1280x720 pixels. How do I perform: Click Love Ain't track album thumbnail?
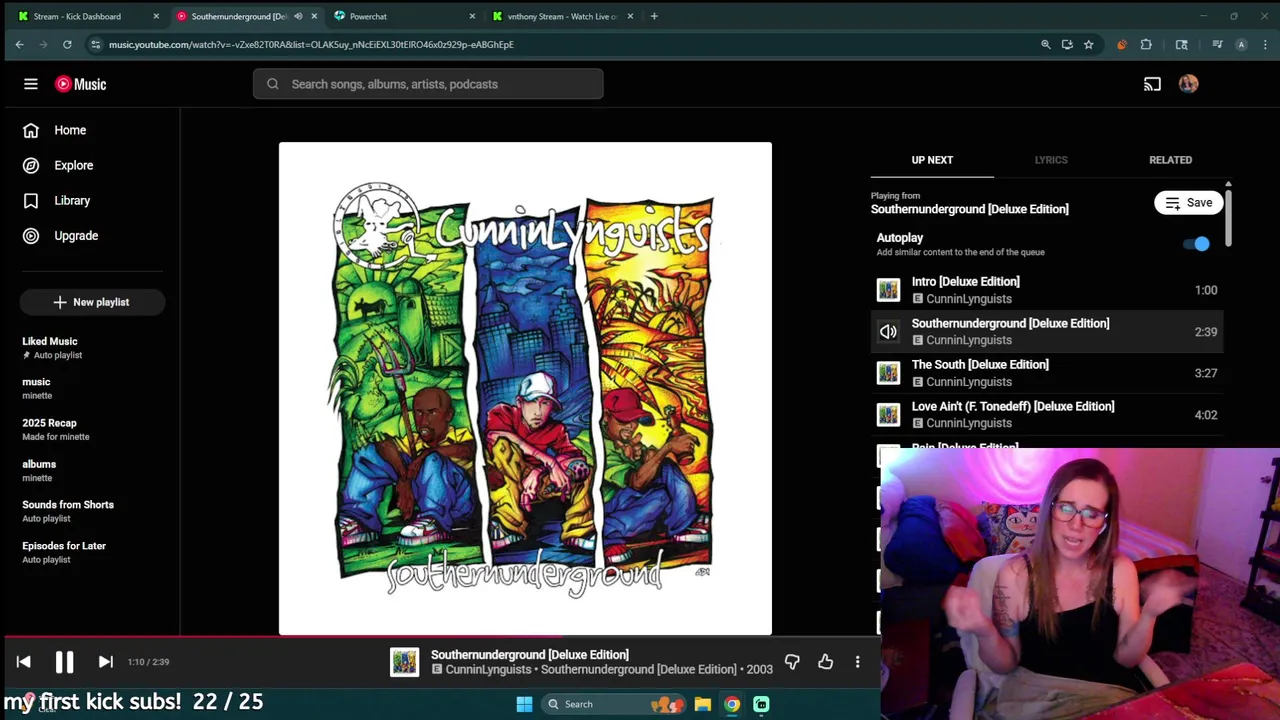point(888,415)
